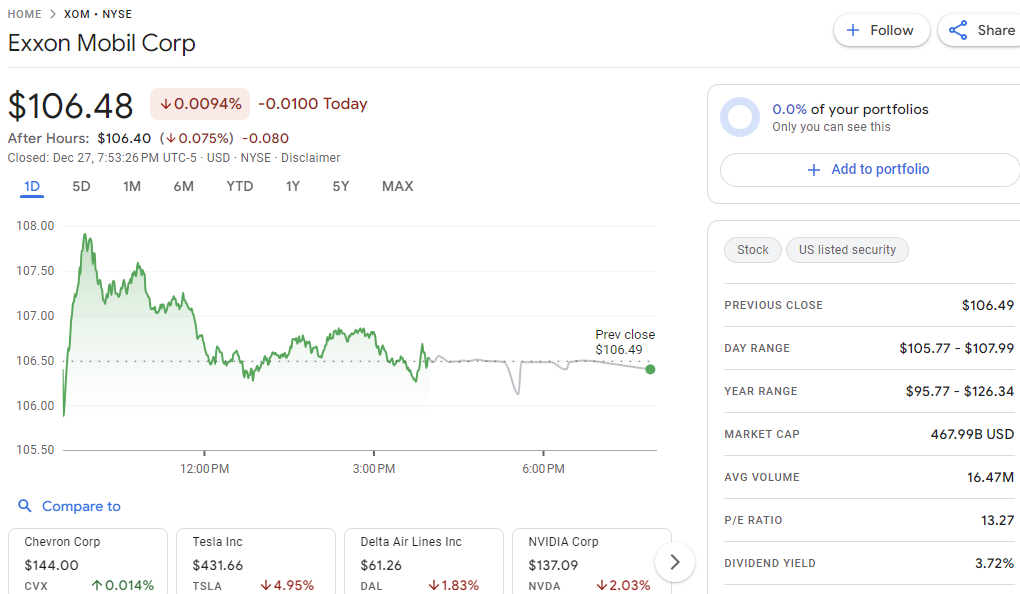This screenshot has width=1020, height=594.
Task: Click the DAY RANGE value $105.77 - $107.99
Action: (x=956, y=348)
